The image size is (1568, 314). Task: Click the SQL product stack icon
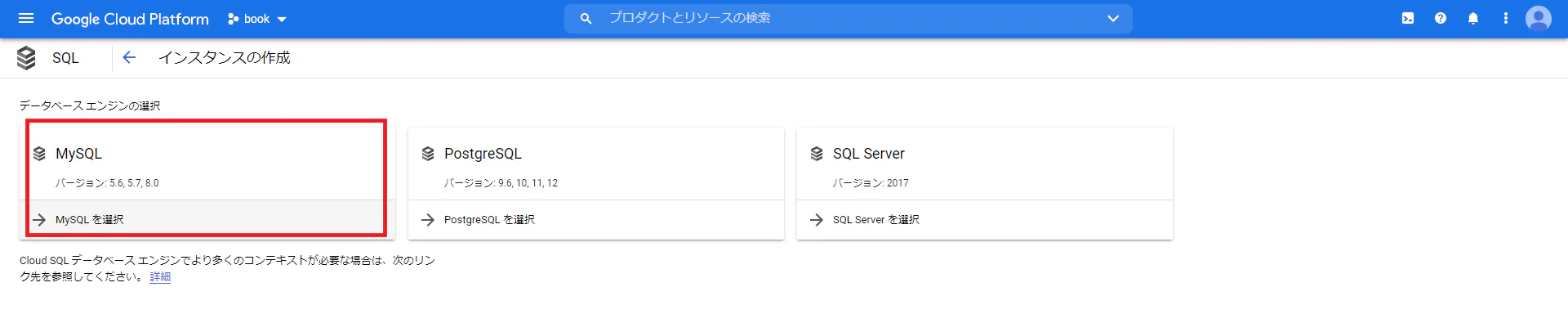click(26, 58)
